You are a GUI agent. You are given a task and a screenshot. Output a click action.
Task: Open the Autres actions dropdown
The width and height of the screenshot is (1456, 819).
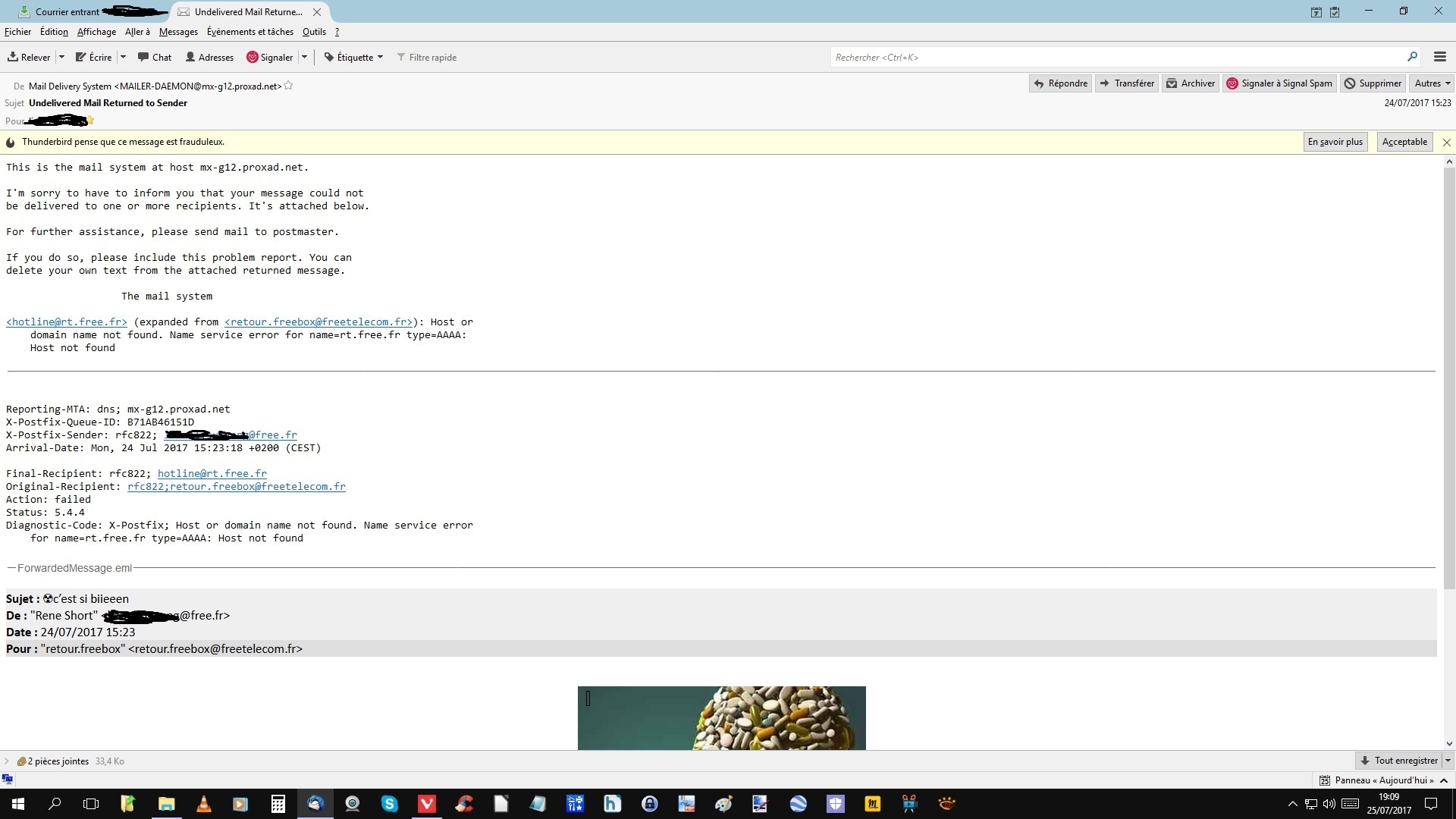click(x=1432, y=83)
